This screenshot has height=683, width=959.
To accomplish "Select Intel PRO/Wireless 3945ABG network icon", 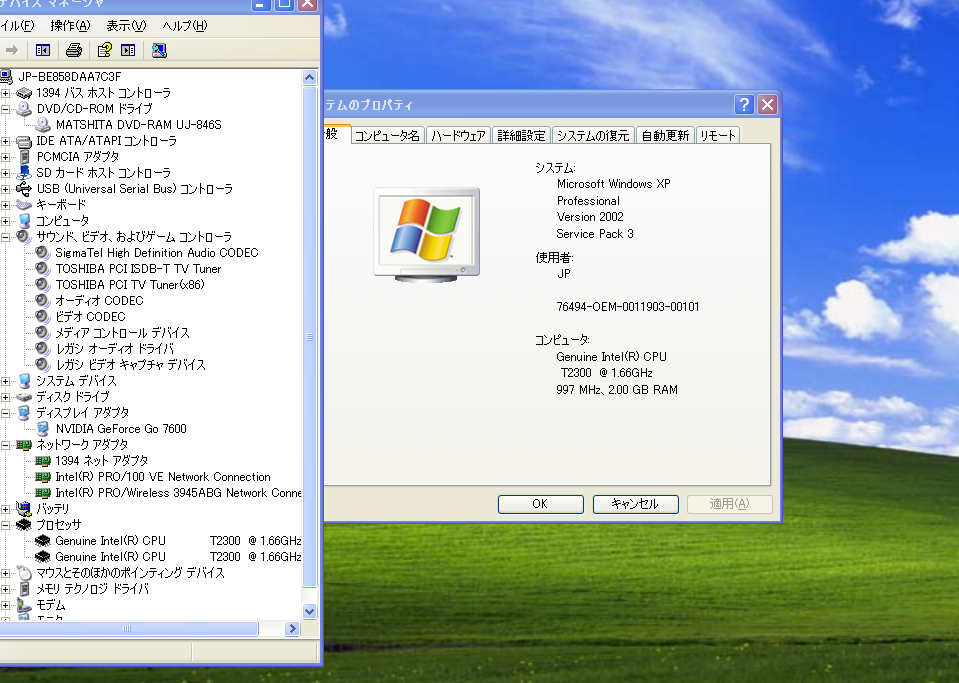I will click(x=43, y=493).
